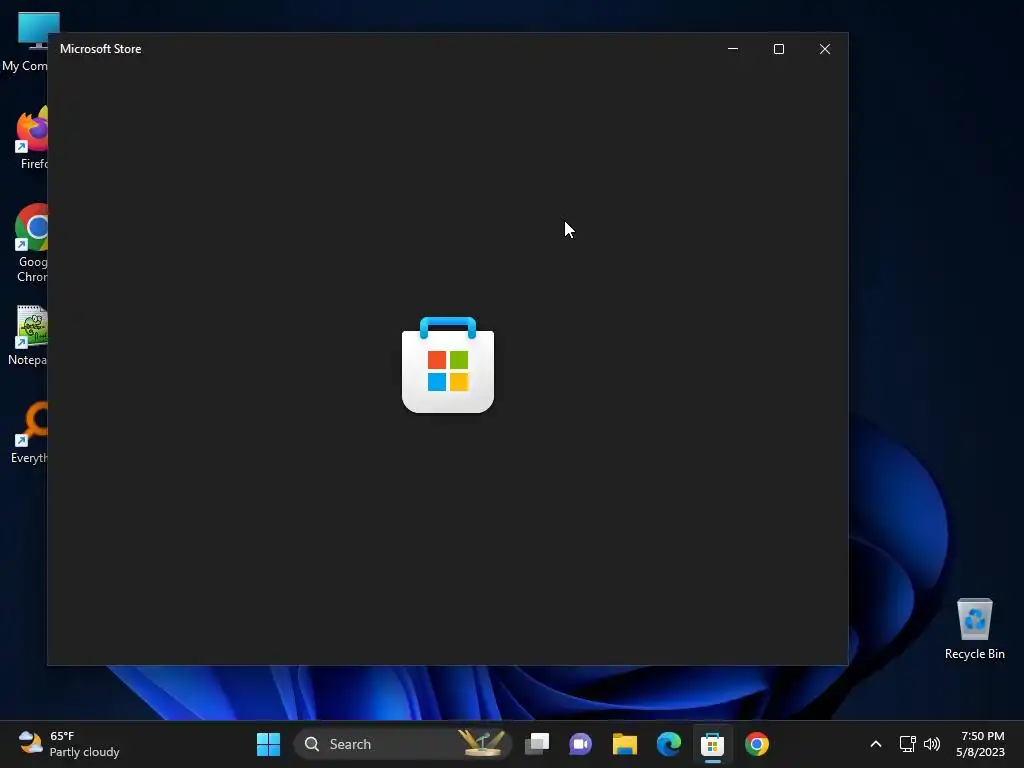
Task: Launch Microsoft Edge from the taskbar
Action: (x=669, y=744)
